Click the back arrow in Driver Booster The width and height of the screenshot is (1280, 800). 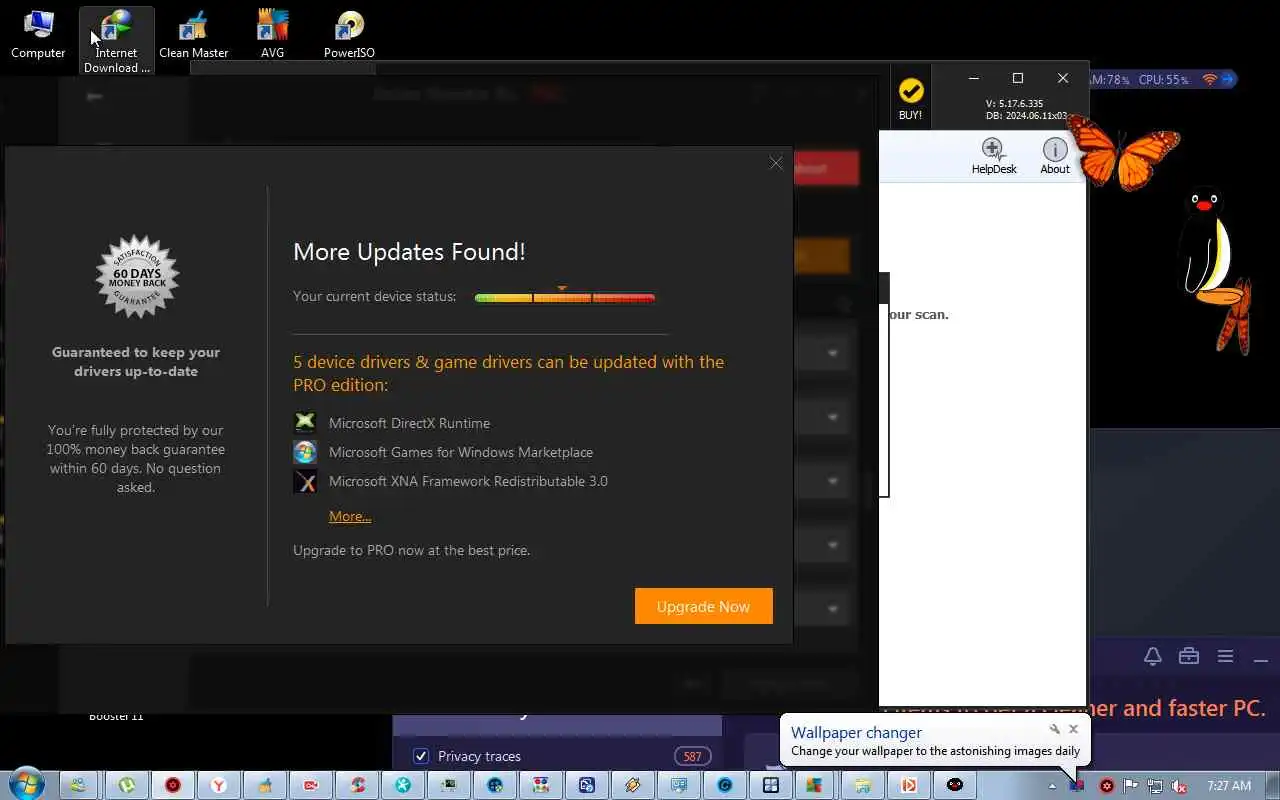pos(94,96)
